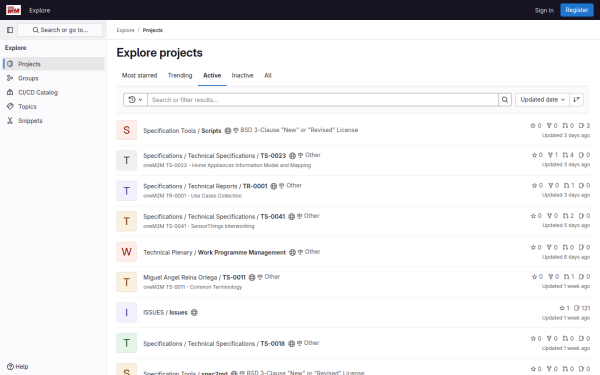Screen dimensions: 600x375
Task: Click the Snippets scissors icon
Action: tap(10, 121)
